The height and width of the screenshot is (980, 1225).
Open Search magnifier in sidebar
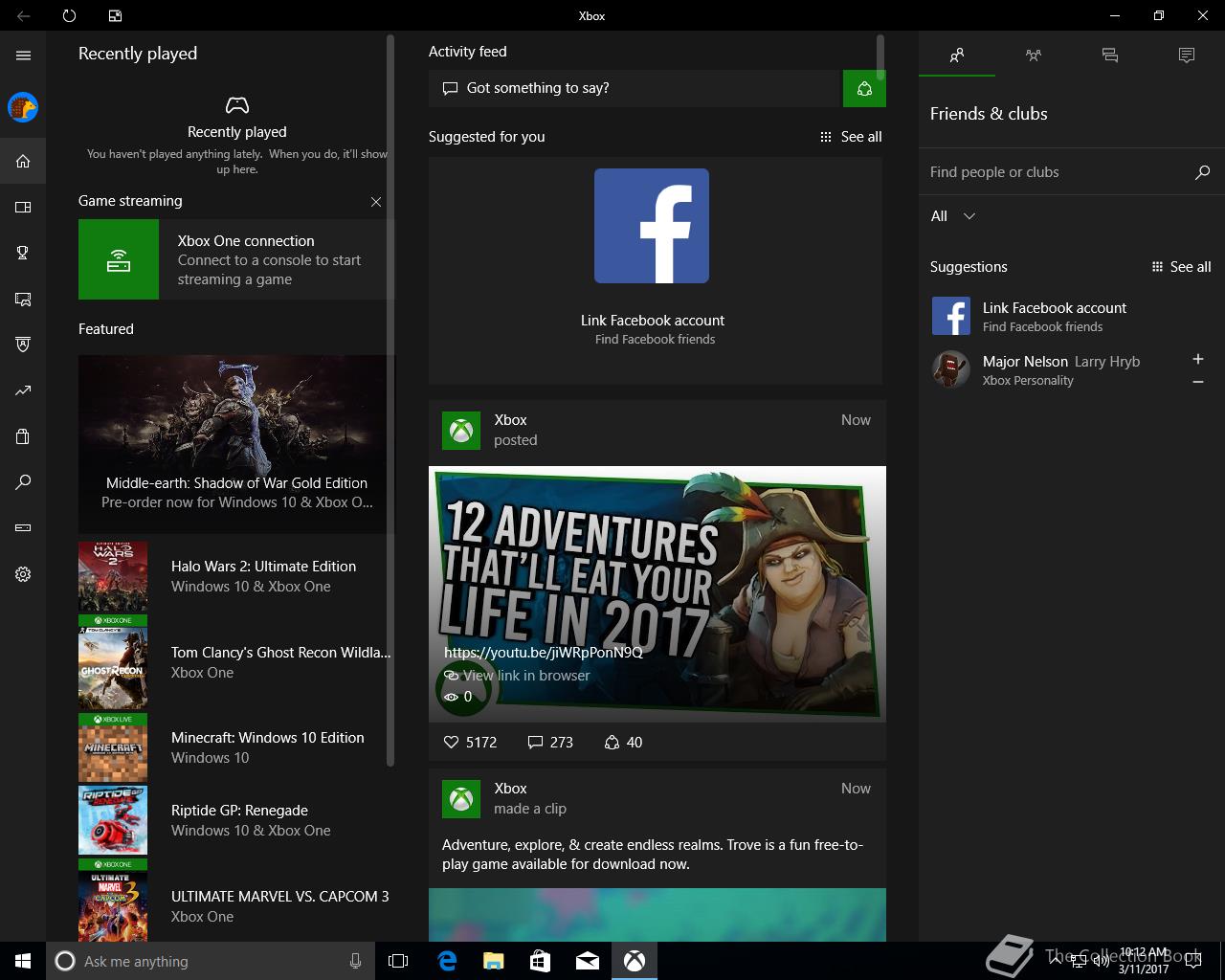coord(23,482)
